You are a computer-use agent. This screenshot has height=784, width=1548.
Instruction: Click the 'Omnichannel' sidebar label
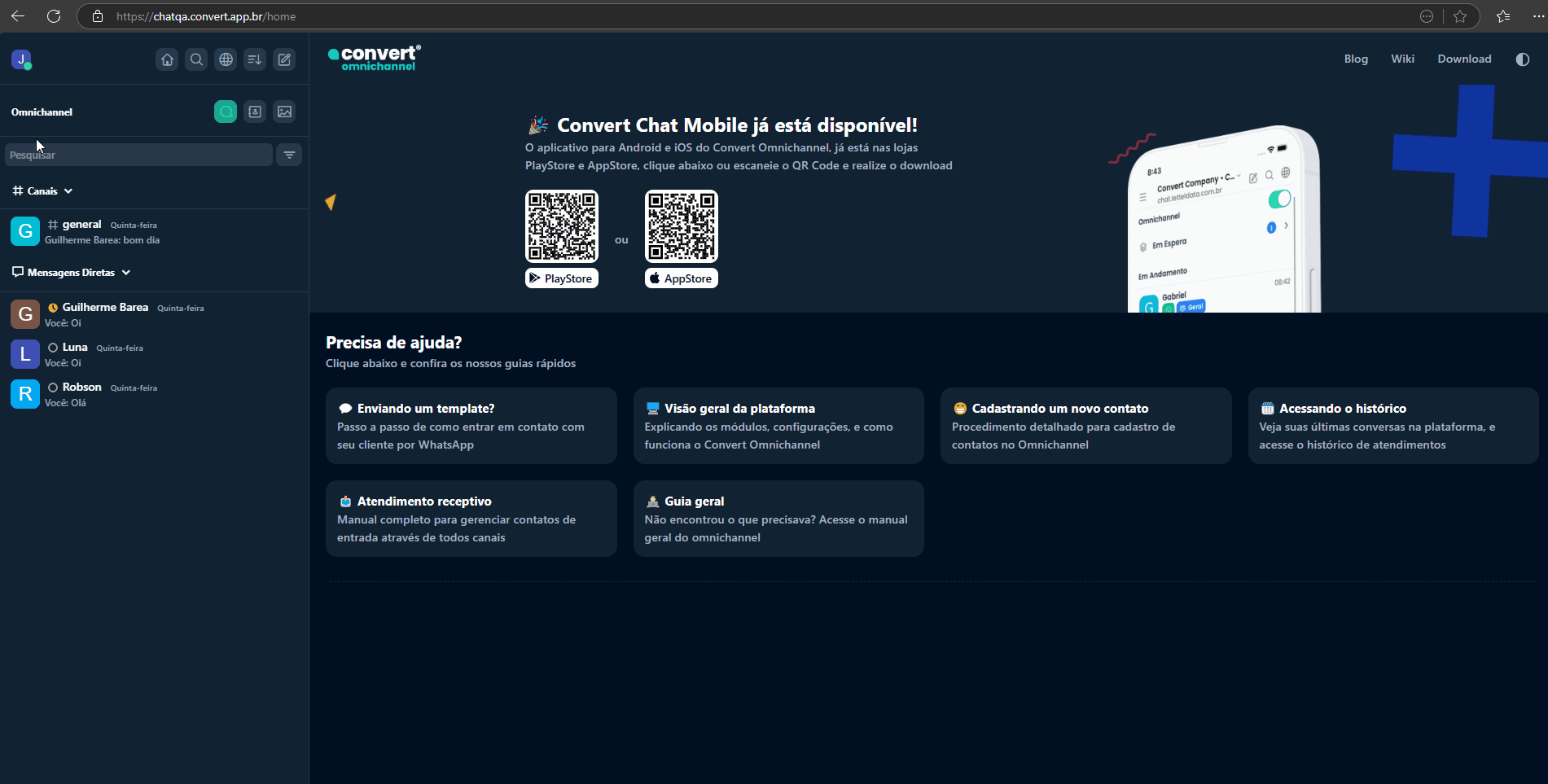pos(42,112)
